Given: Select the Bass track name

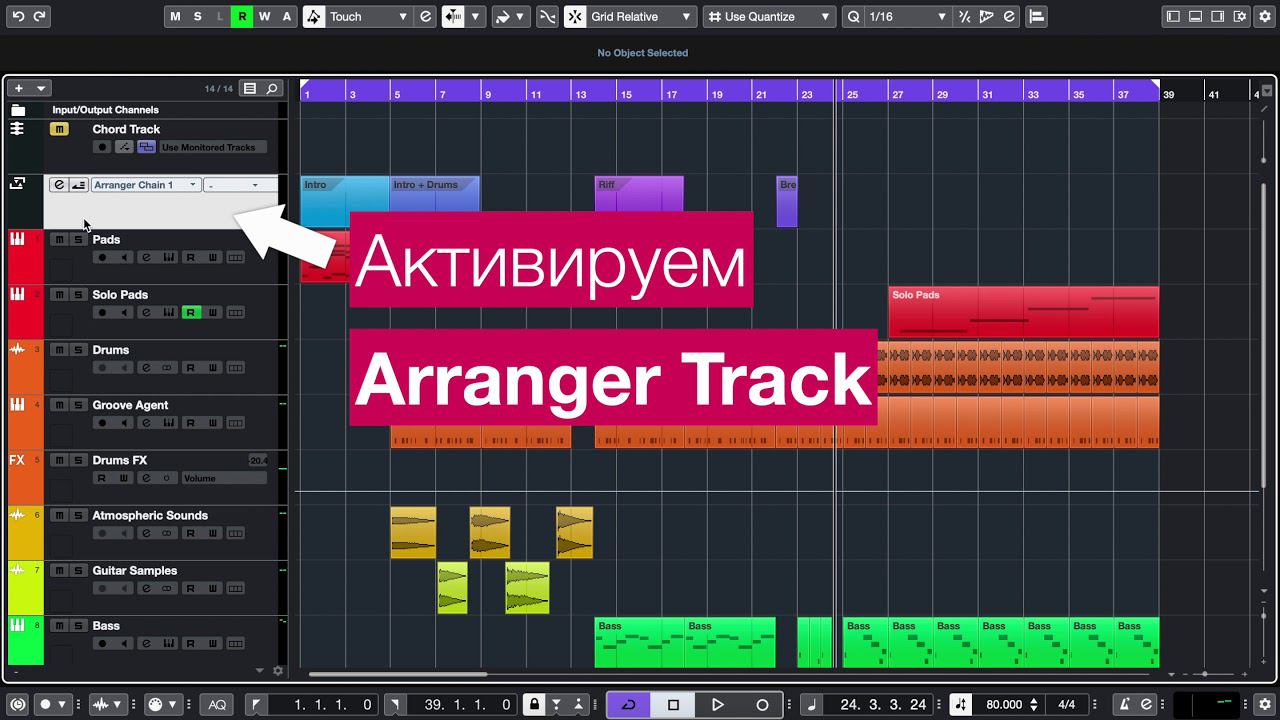Looking at the screenshot, I should (106, 626).
